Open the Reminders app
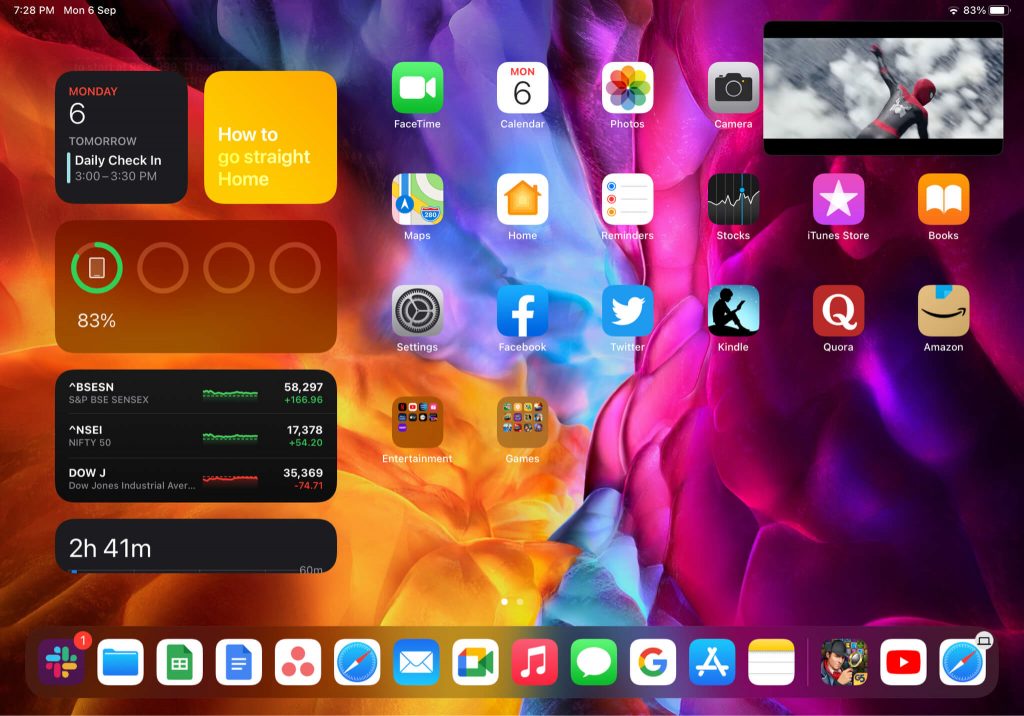1024x716 pixels. tap(628, 199)
